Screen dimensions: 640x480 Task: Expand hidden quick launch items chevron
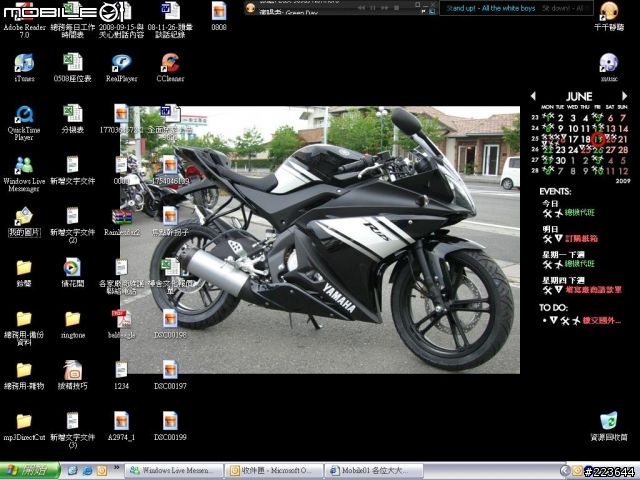pyautogui.click(x=116, y=467)
